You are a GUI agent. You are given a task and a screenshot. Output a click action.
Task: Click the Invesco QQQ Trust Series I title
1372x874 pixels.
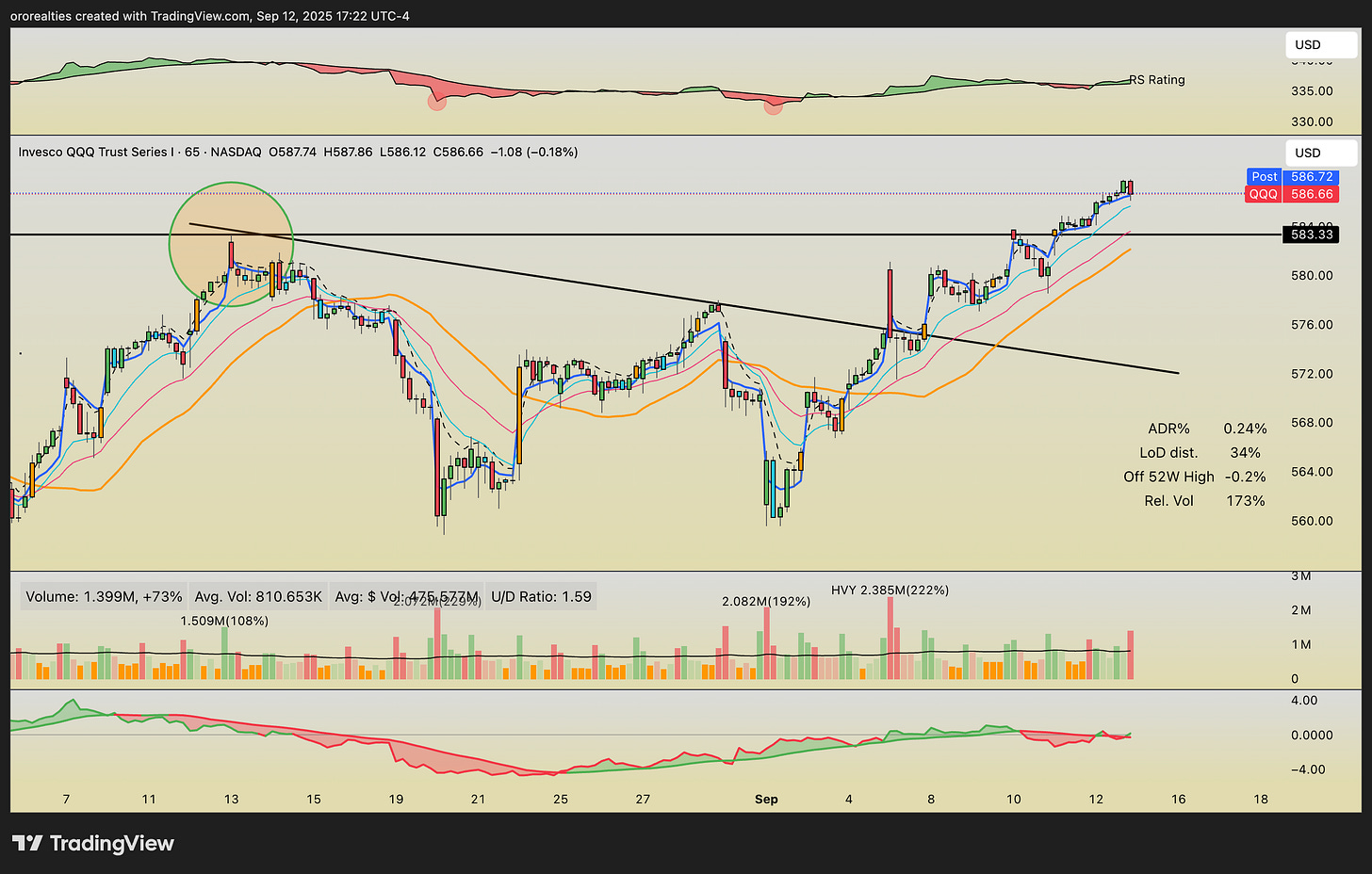(95, 152)
